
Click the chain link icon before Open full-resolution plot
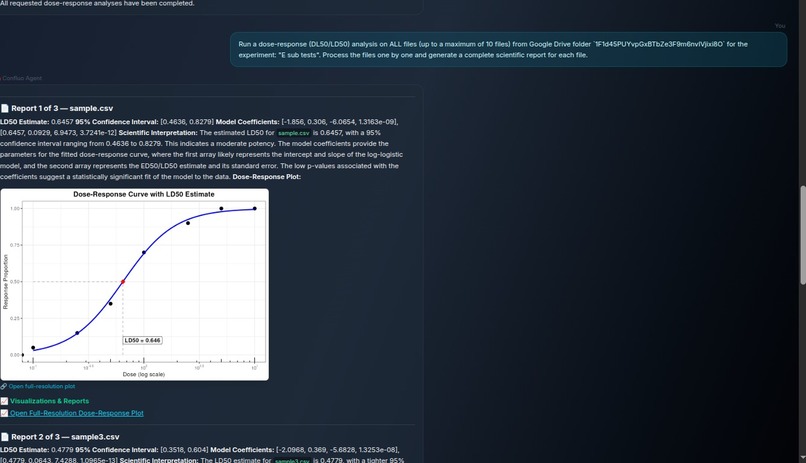click(x=4, y=386)
